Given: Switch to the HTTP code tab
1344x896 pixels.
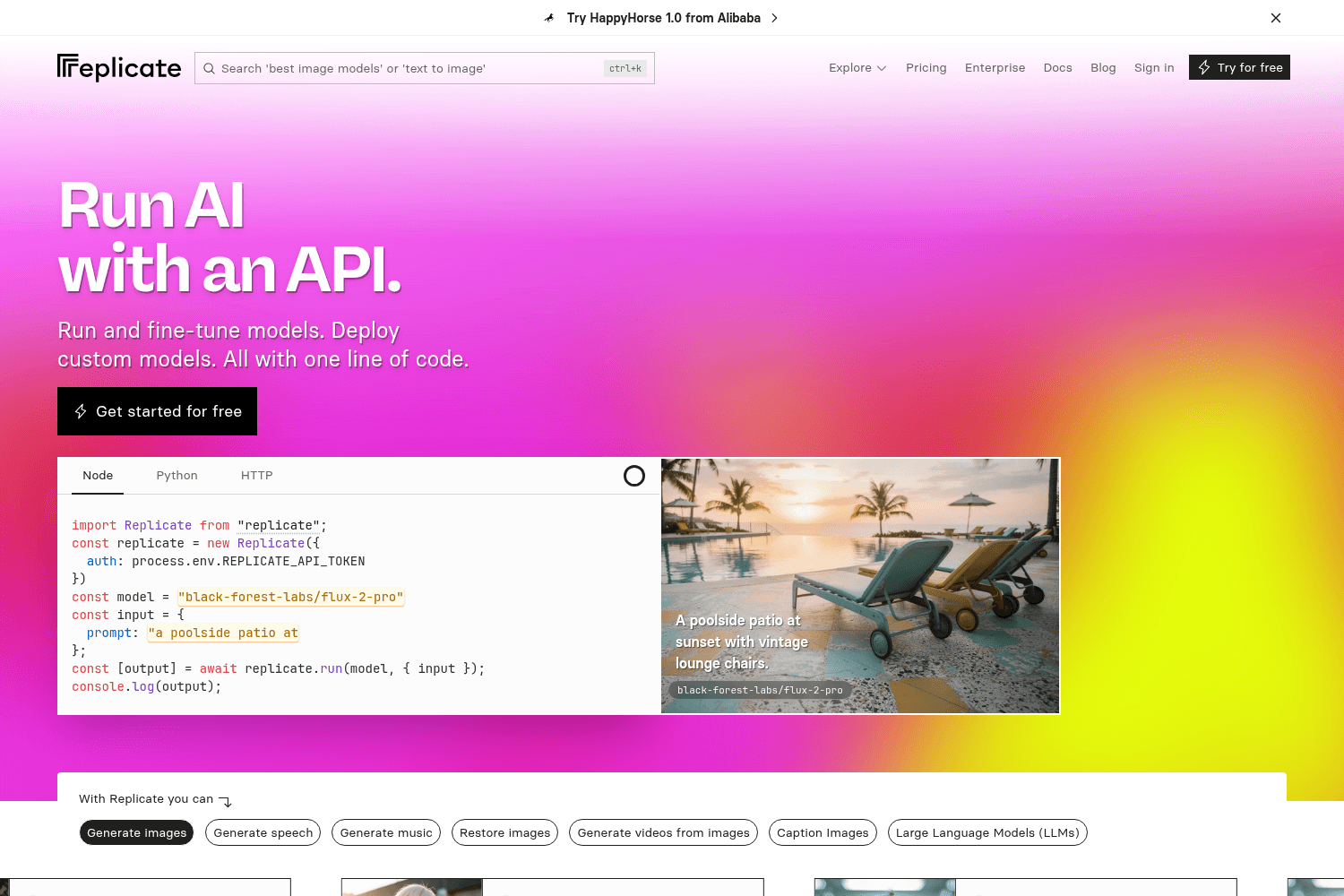Looking at the screenshot, I should click(257, 476).
